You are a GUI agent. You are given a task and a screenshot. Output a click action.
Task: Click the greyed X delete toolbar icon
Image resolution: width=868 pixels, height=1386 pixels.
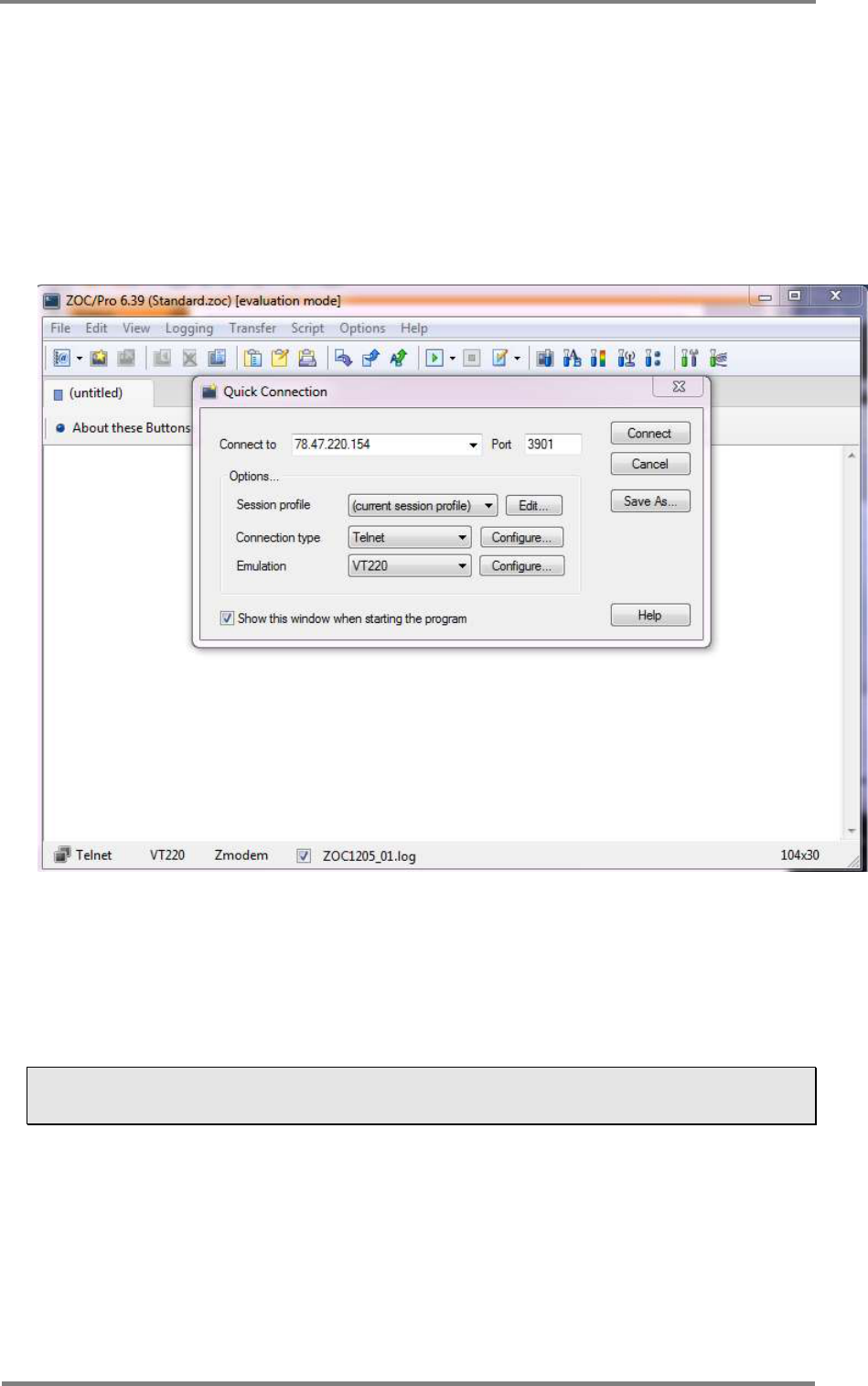point(189,359)
